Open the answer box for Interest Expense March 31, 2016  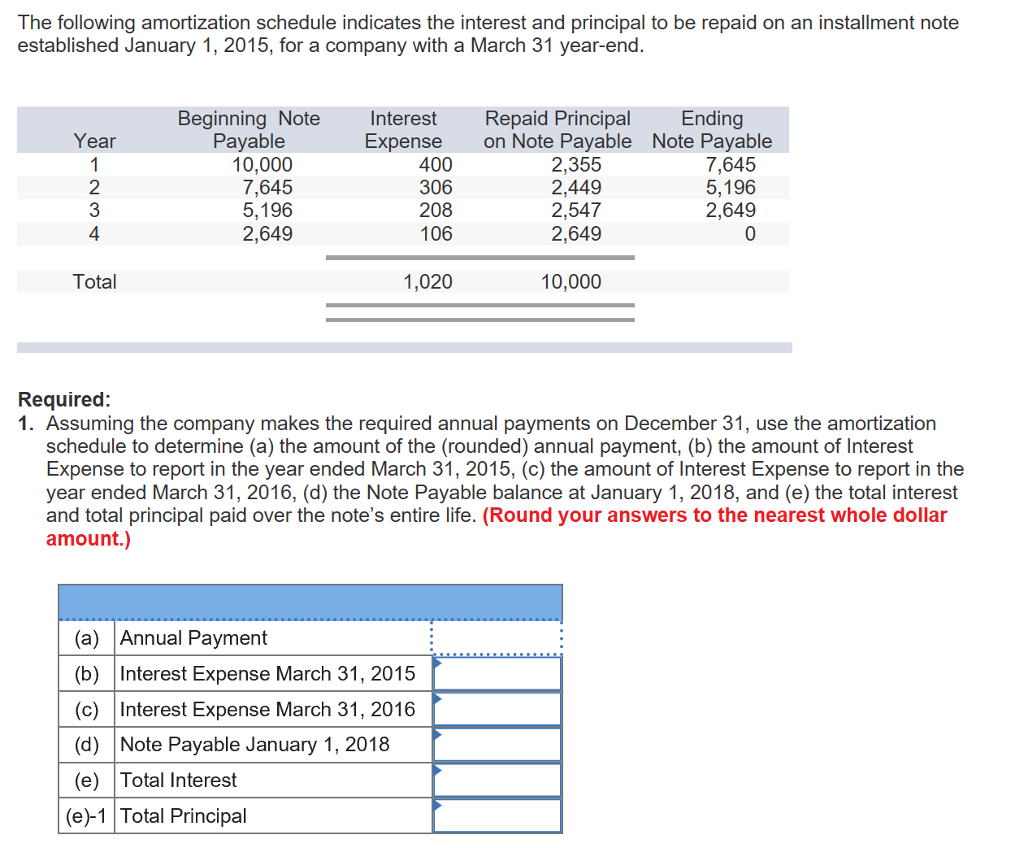pyautogui.click(x=497, y=709)
